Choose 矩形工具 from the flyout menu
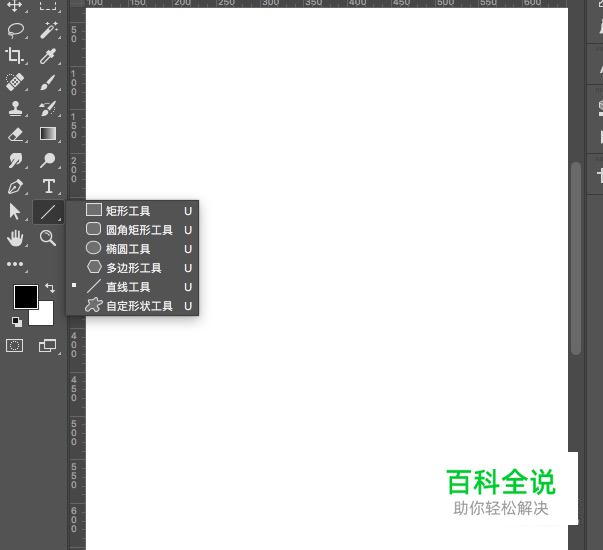The height and width of the screenshot is (550, 603). pos(133,211)
